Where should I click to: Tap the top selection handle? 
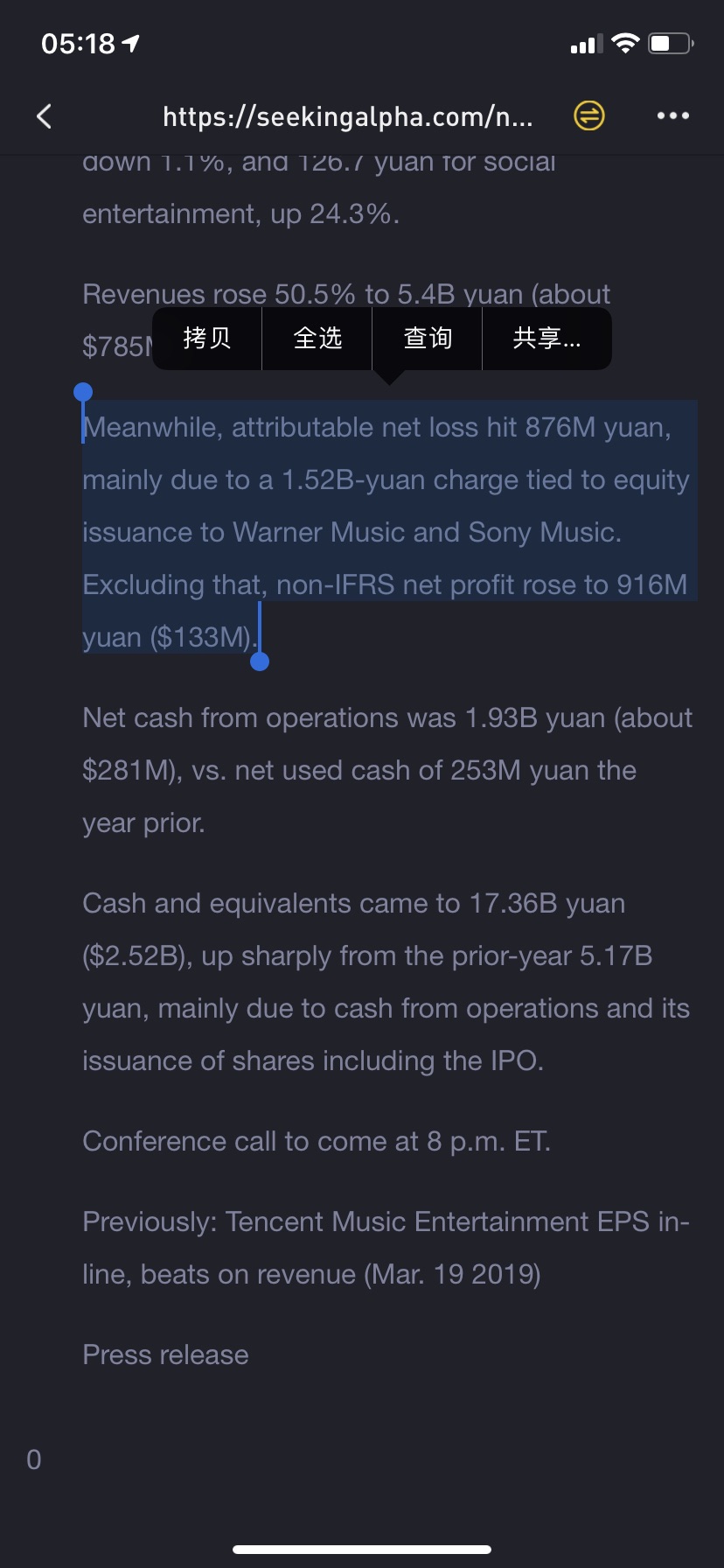click(x=83, y=392)
